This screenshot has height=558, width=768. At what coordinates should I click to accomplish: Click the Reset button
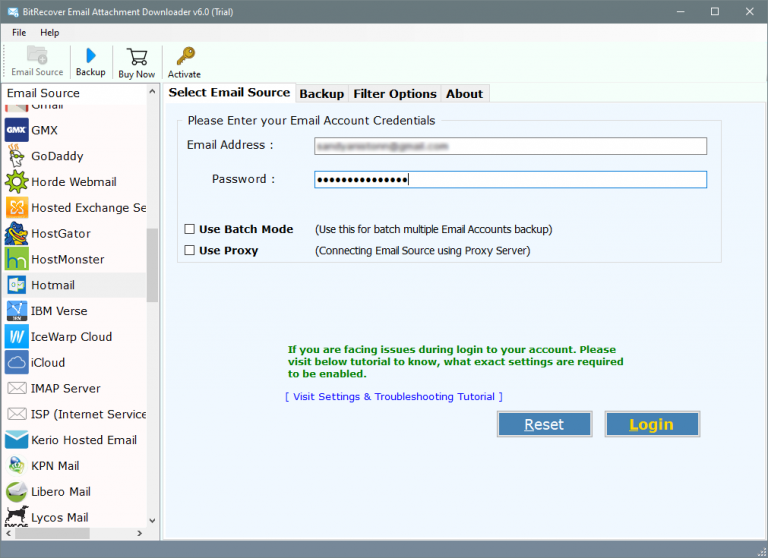[x=544, y=424]
